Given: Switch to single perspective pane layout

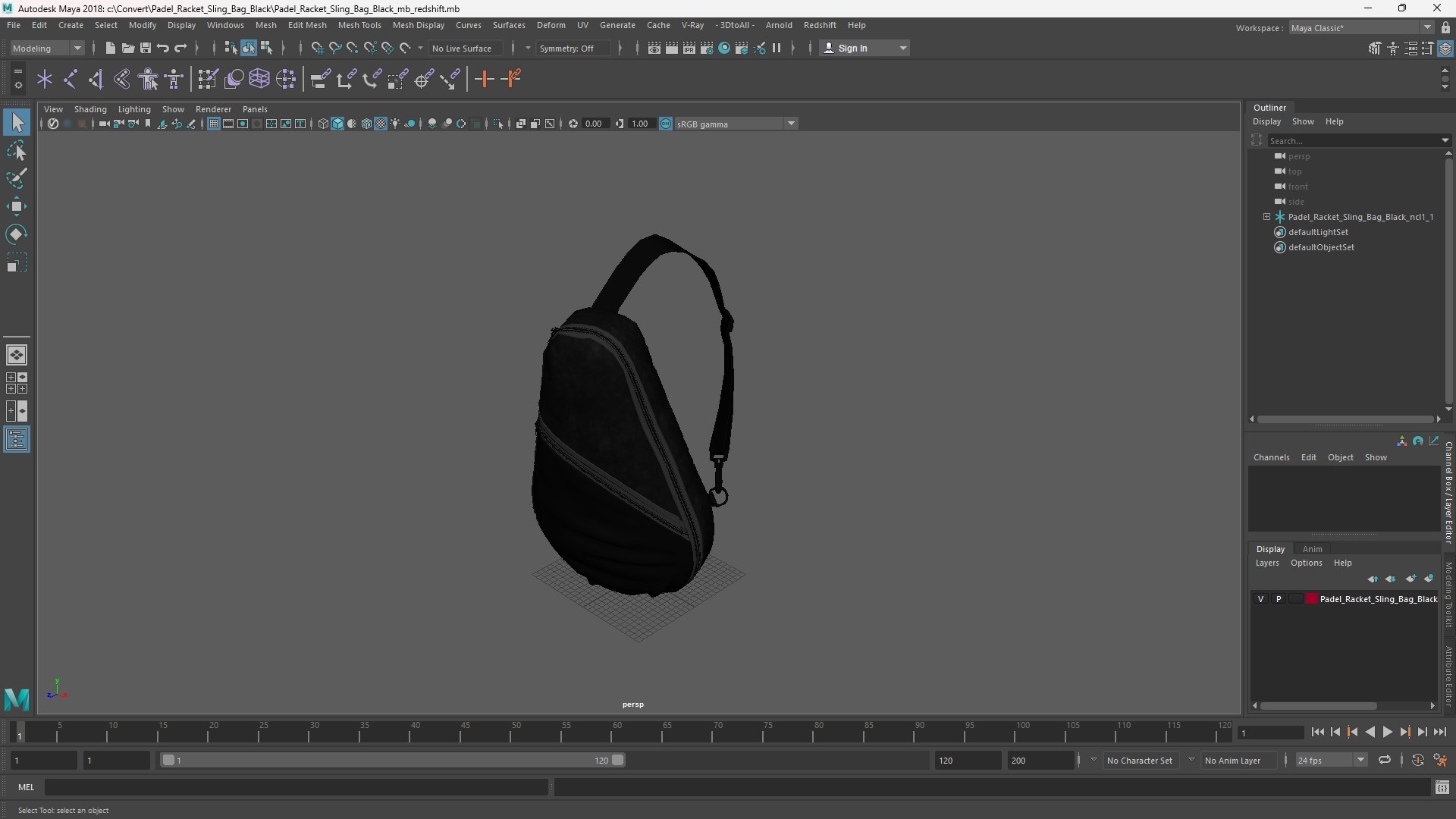Looking at the screenshot, I should [x=17, y=355].
